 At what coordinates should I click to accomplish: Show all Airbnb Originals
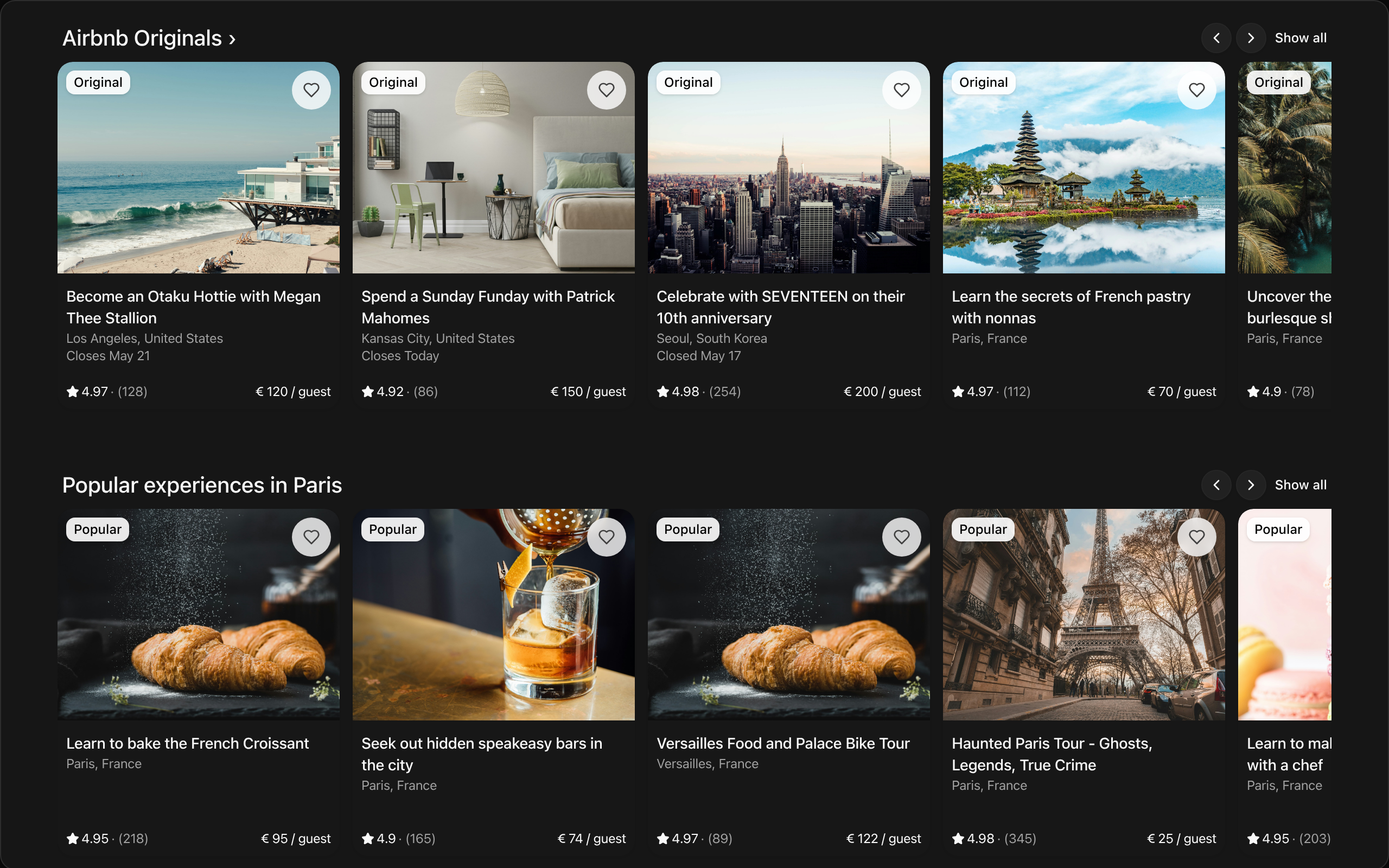[x=1301, y=38]
